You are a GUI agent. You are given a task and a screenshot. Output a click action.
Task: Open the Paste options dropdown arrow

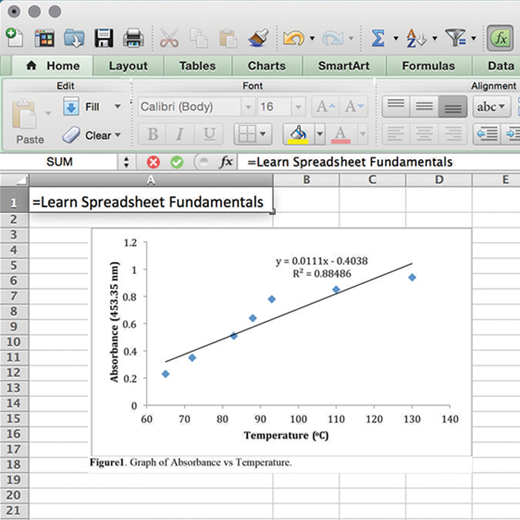click(x=48, y=113)
